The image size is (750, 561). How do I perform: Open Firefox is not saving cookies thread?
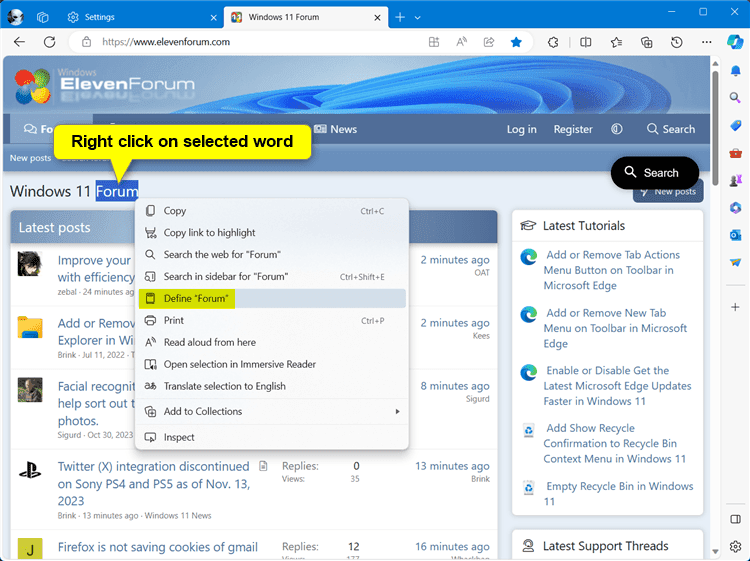click(158, 547)
